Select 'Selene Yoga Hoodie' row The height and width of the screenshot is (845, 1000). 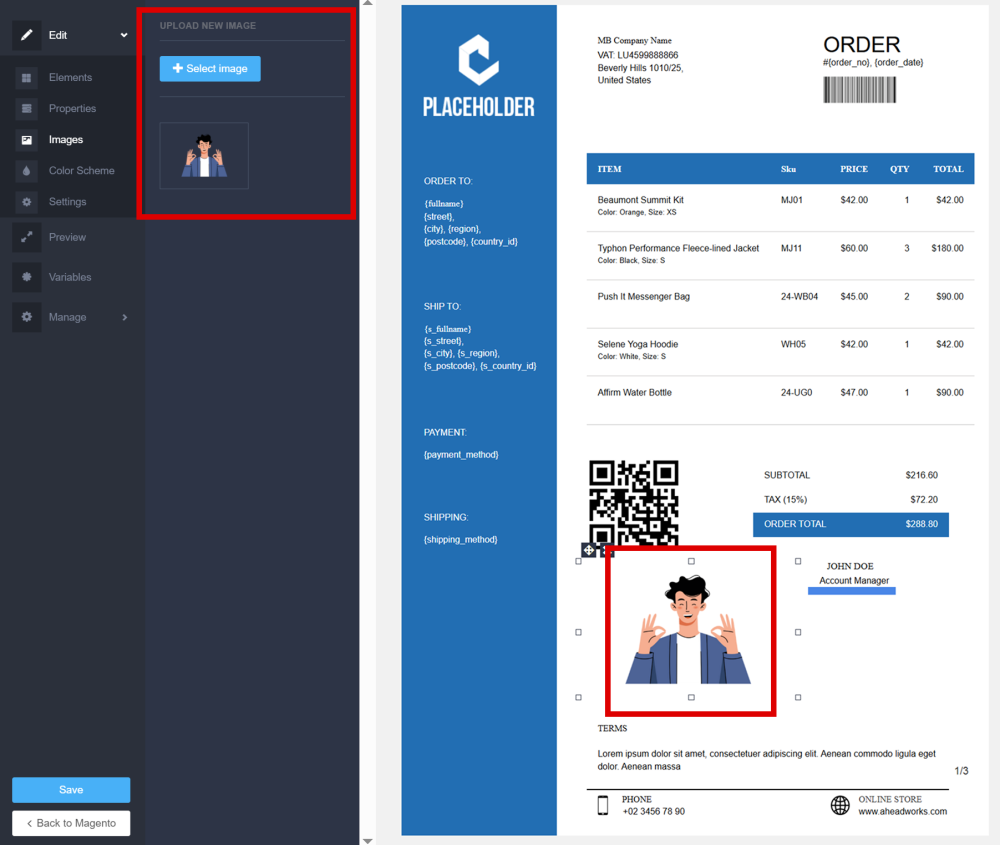tap(780, 350)
